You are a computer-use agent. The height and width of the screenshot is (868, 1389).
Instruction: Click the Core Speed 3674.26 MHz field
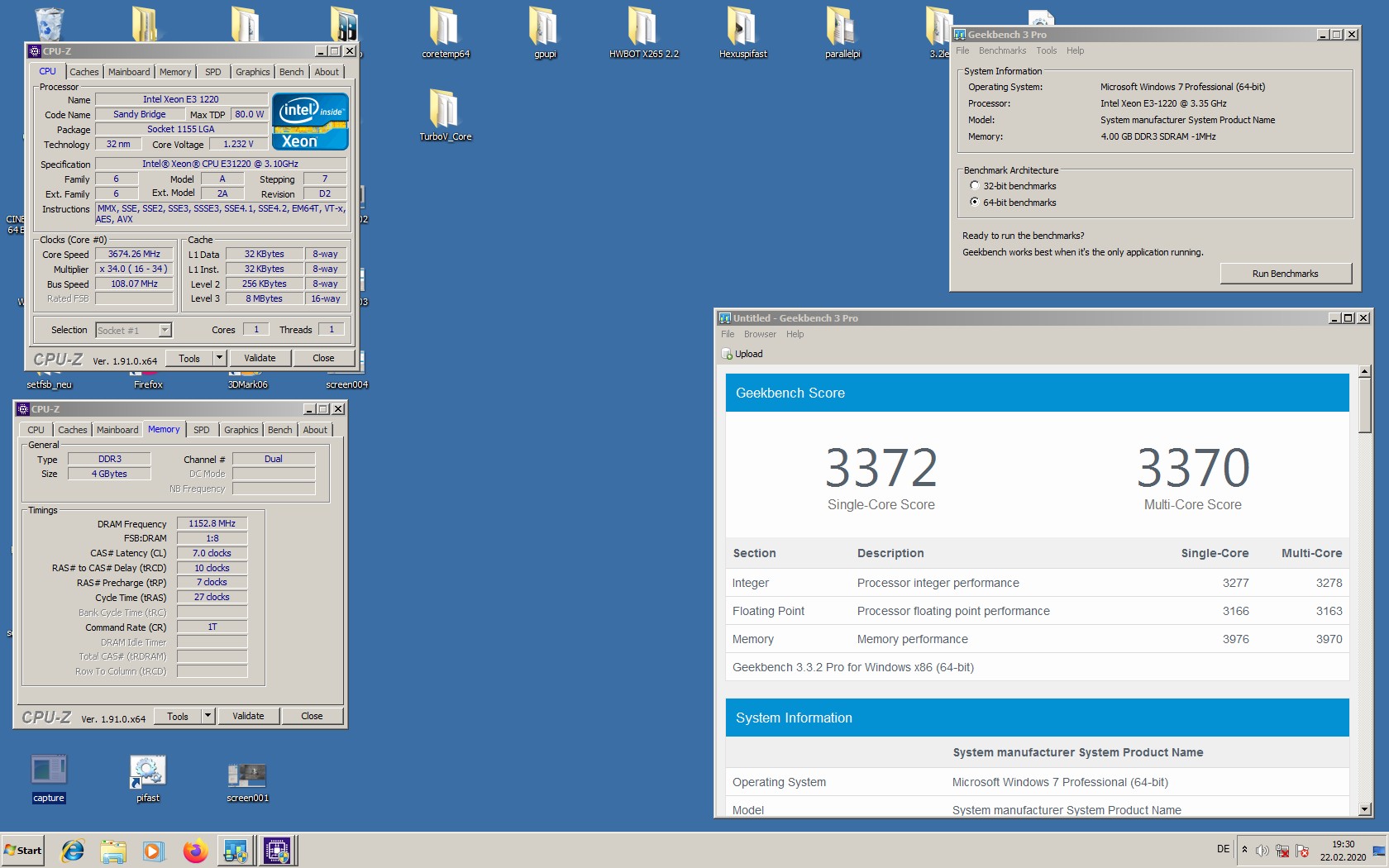pos(134,254)
